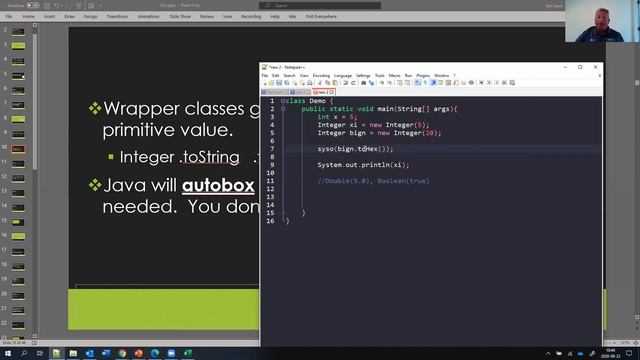640x360 pixels.
Task: Click PowerPoint search box in title bar
Action: (x=320, y=5)
